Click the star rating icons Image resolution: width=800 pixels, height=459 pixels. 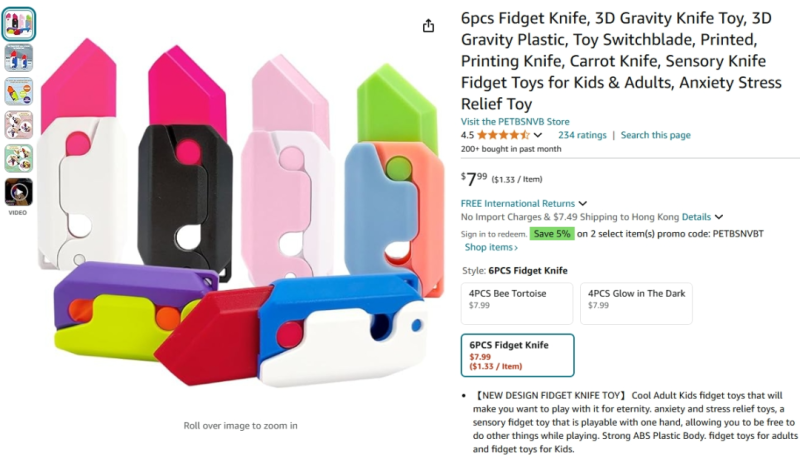click(503, 135)
